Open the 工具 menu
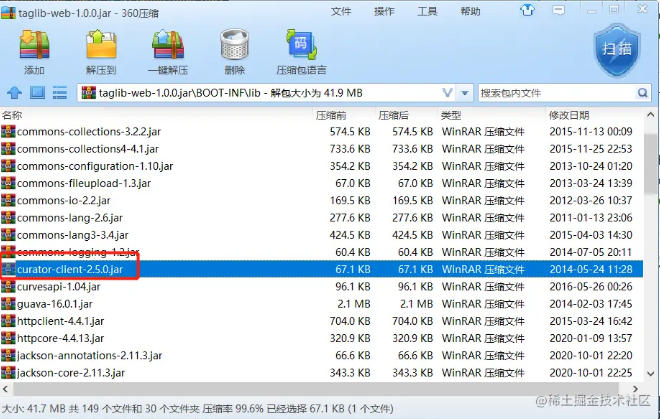 pos(427,11)
